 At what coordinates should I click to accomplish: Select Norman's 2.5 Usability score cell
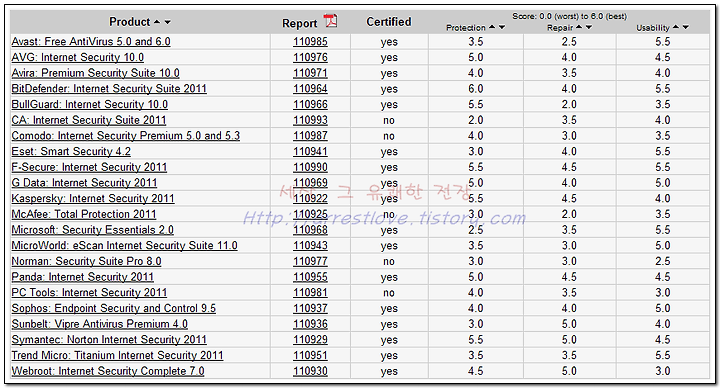point(663,261)
